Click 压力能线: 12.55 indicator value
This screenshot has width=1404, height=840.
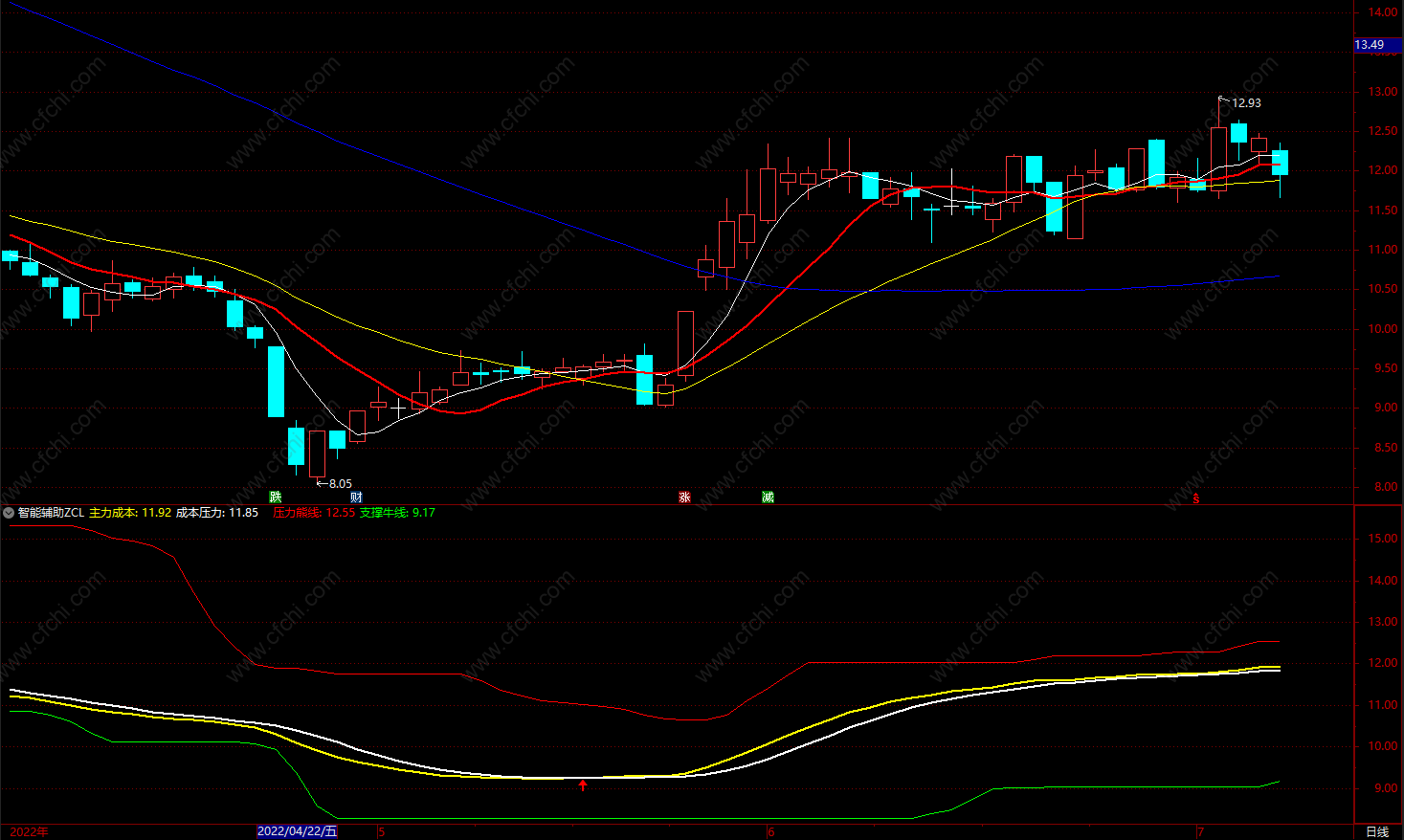tap(314, 513)
